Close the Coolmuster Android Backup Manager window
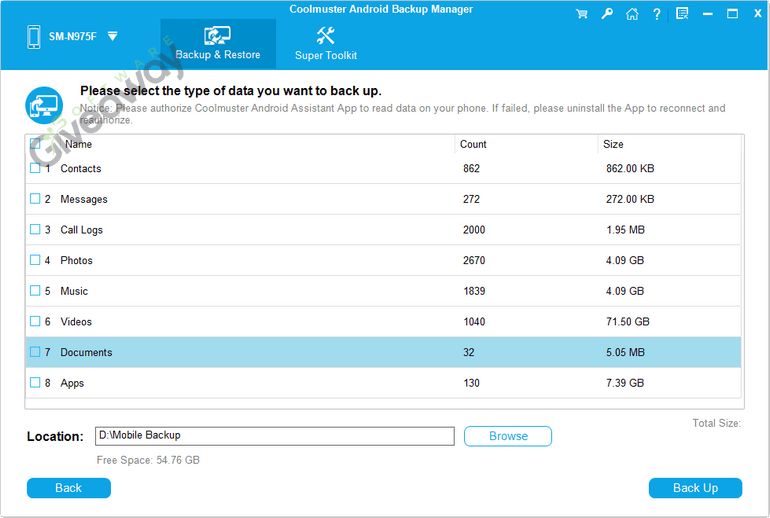The image size is (770, 518). pyautogui.click(x=758, y=14)
